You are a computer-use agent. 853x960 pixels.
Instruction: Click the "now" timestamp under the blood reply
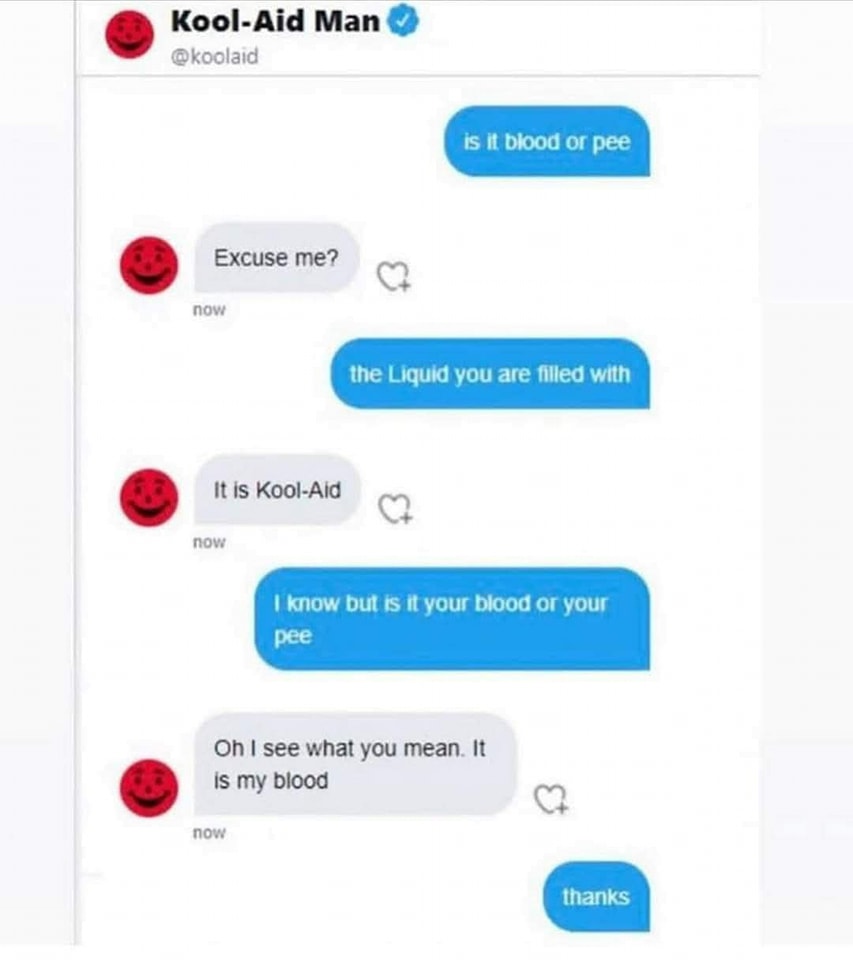click(x=209, y=833)
